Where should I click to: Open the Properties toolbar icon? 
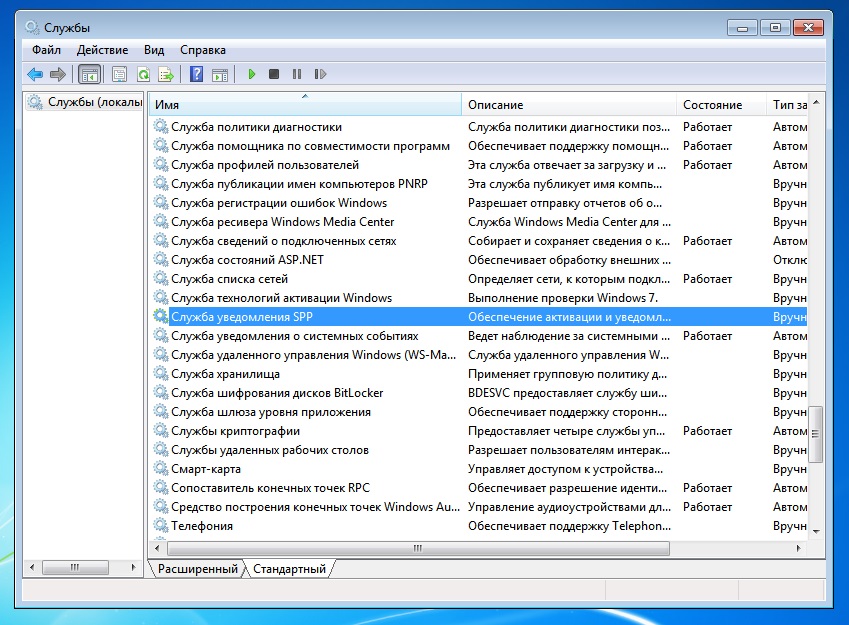(120, 74)
